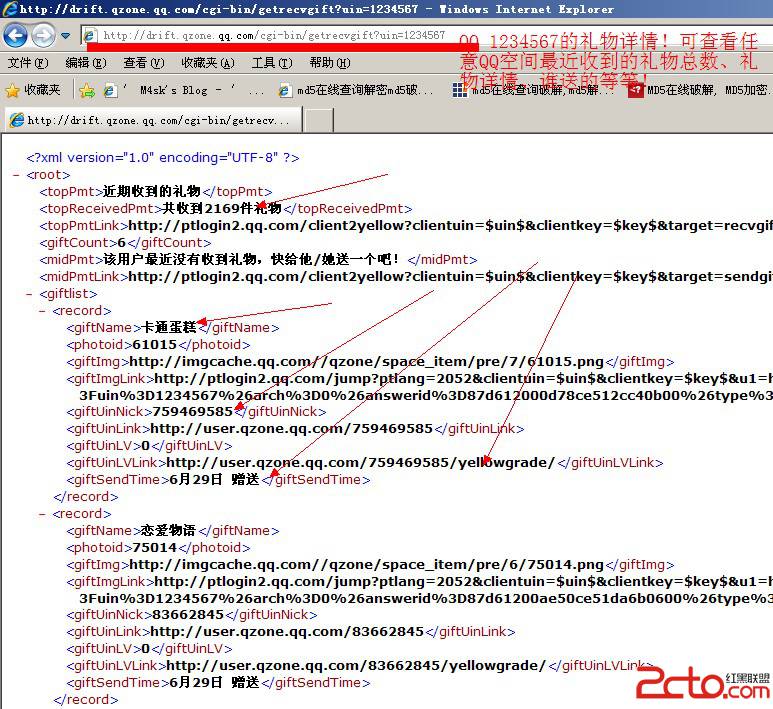This screenshot has width=773, height=709.
Task: Click the giftName text 卡通蛋糕
Action: [x=169, y=327]
